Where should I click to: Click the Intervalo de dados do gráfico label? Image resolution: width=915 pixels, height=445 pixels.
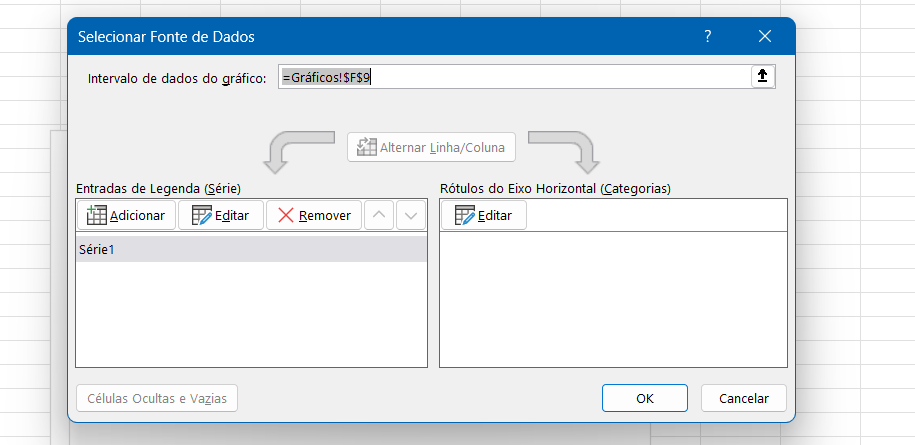click(x=177, y=79)
